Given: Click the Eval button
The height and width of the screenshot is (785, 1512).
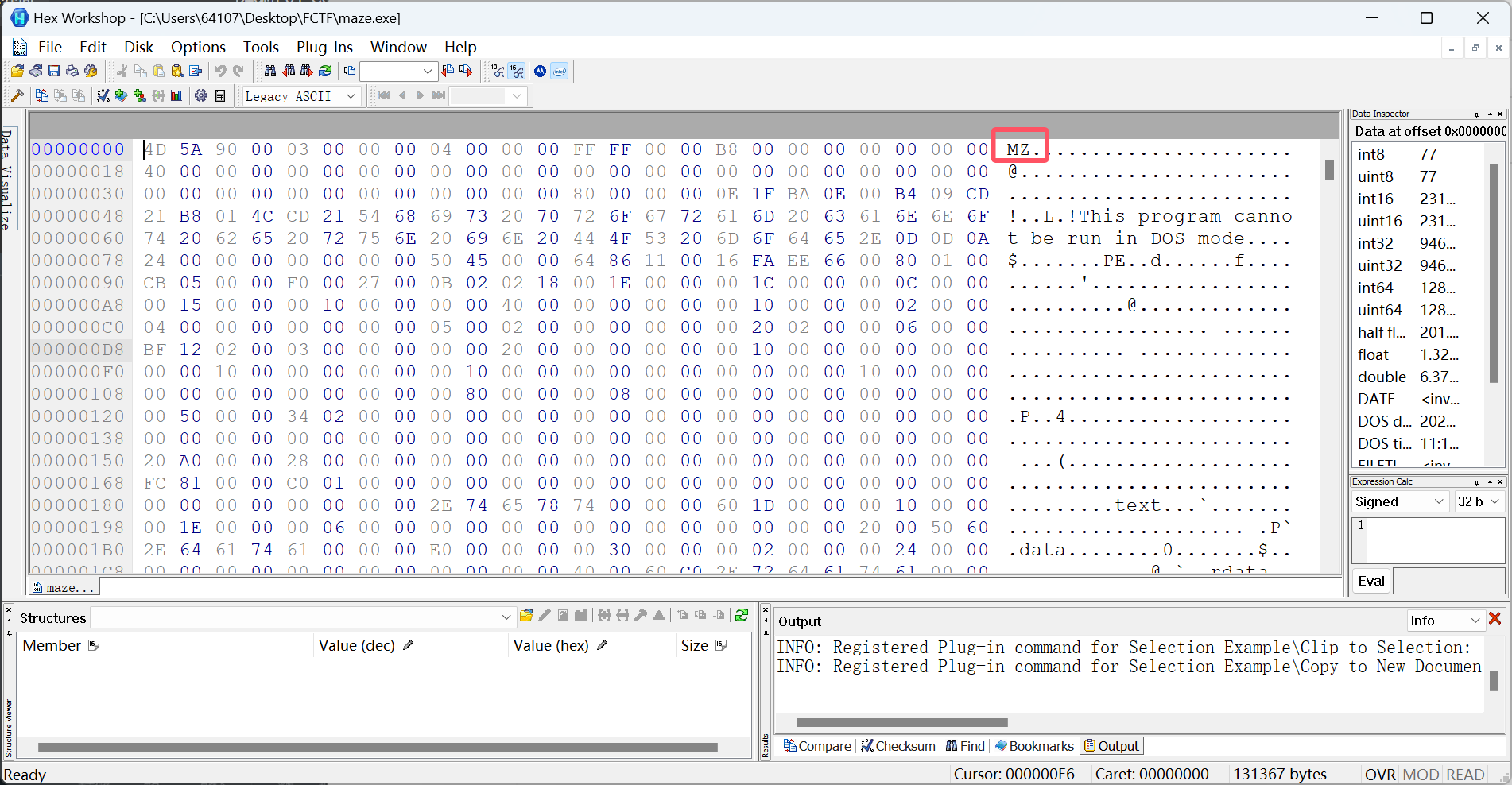Looking at the screenshot, I should 1370,581.
